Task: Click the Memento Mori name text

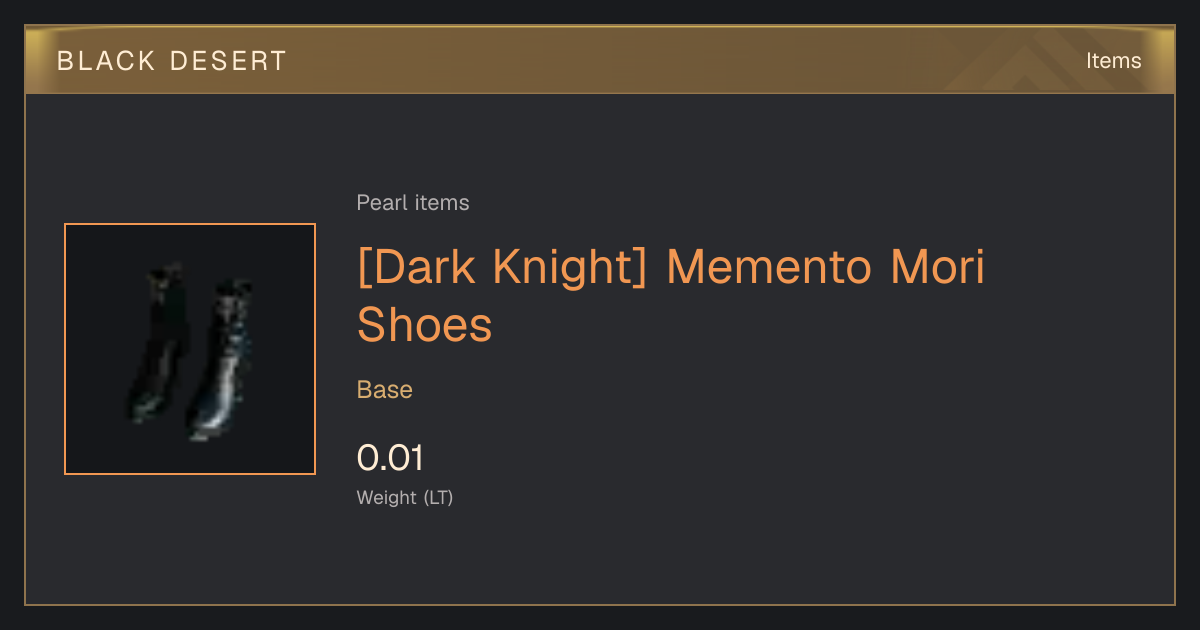Action: click(826, 267)
